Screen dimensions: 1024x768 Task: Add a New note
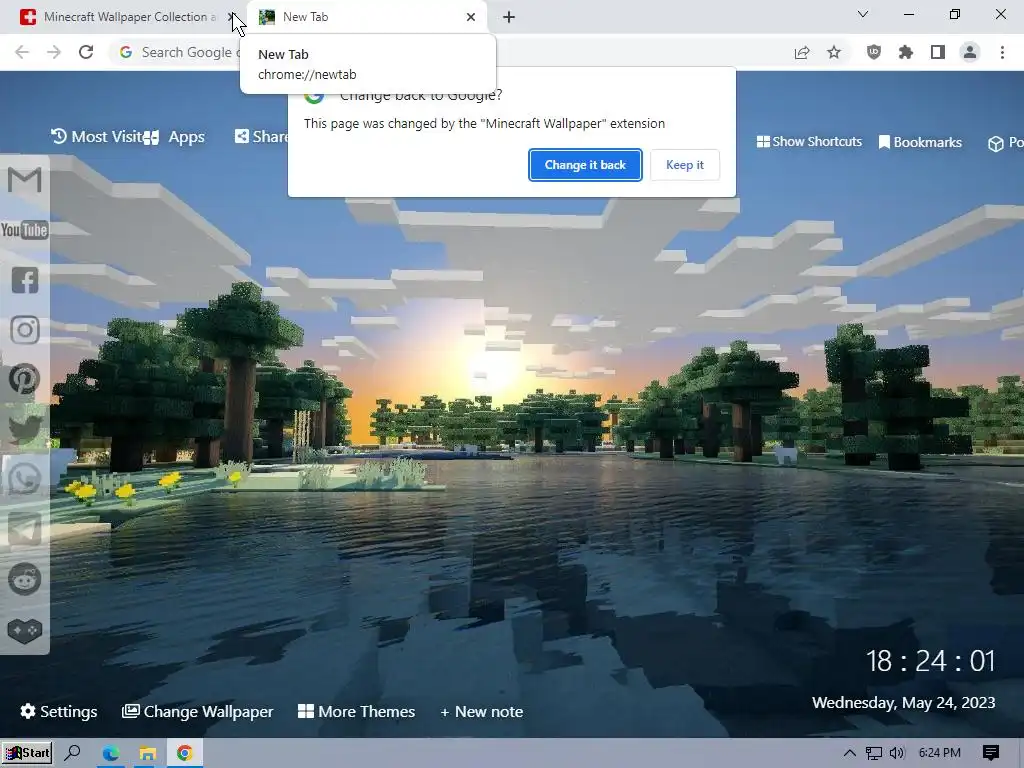coord(481,712)
